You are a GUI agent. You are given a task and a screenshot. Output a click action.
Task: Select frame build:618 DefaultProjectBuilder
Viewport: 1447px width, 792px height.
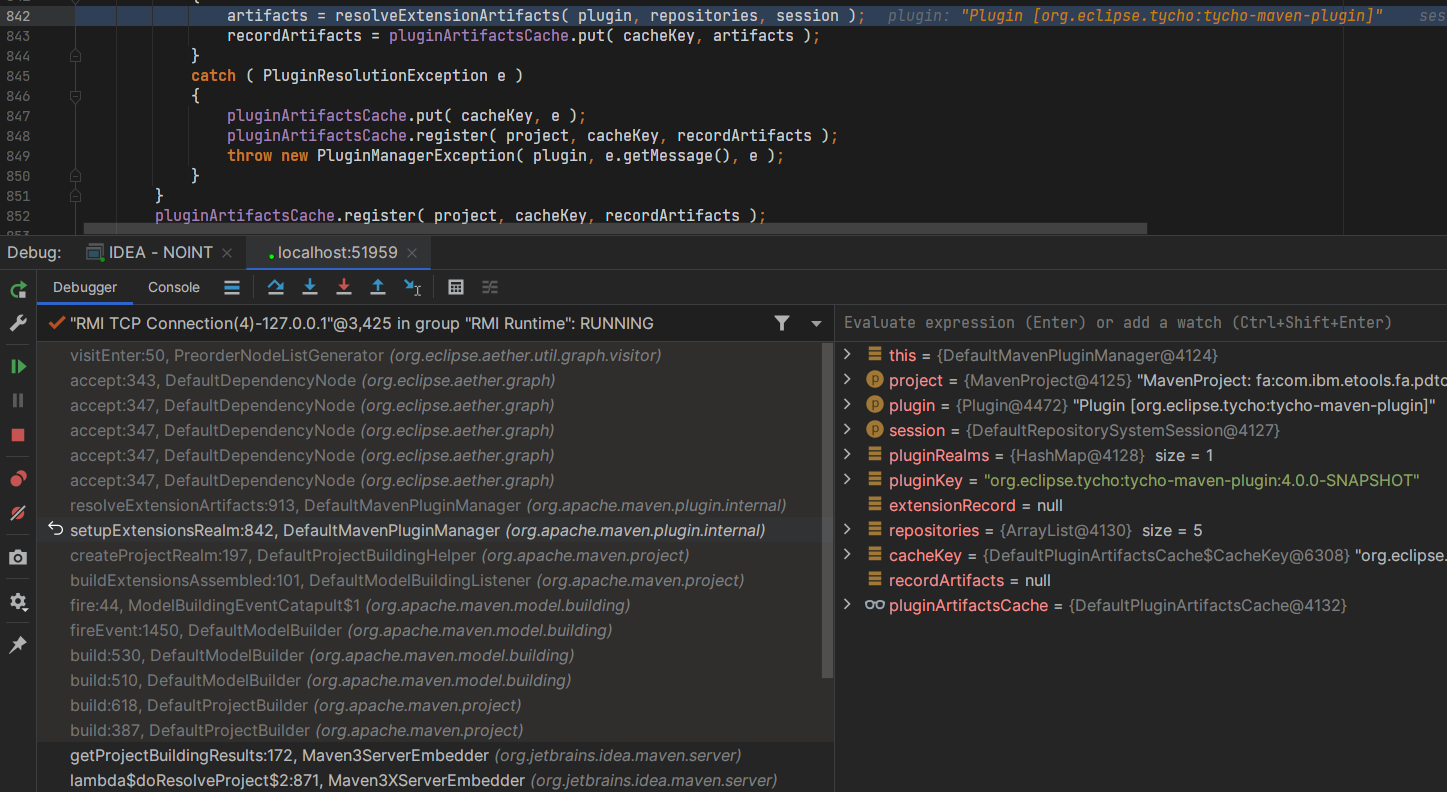[430, 705]
